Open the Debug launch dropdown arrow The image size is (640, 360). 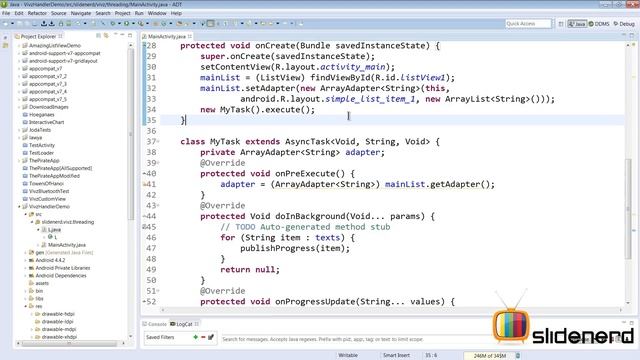[119, 23]
